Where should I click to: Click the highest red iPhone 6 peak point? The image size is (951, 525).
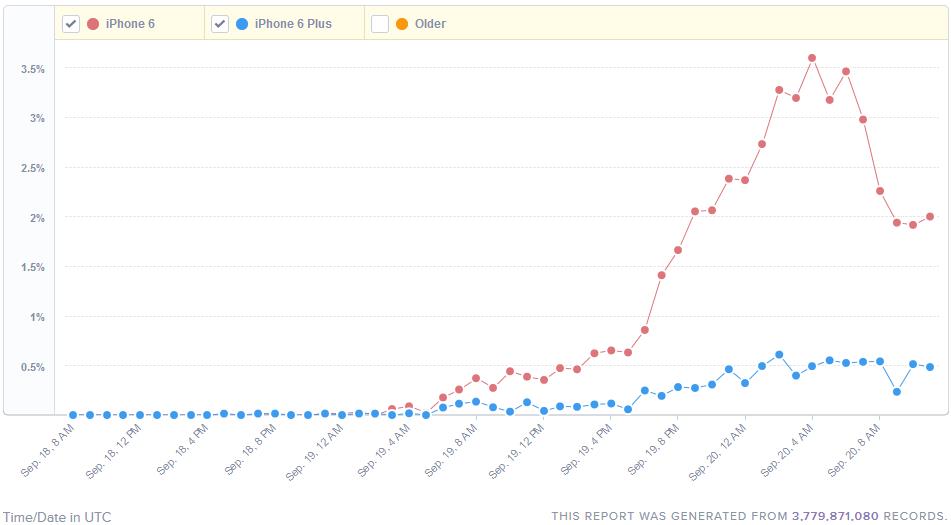tap(812, 58)
